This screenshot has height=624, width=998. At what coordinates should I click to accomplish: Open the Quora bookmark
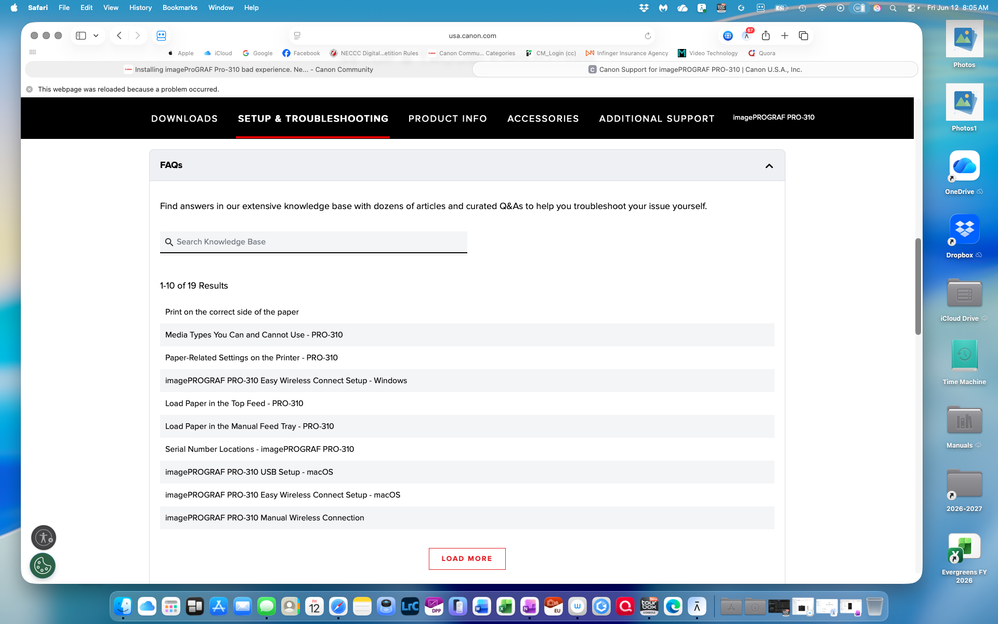click(762, 53)
